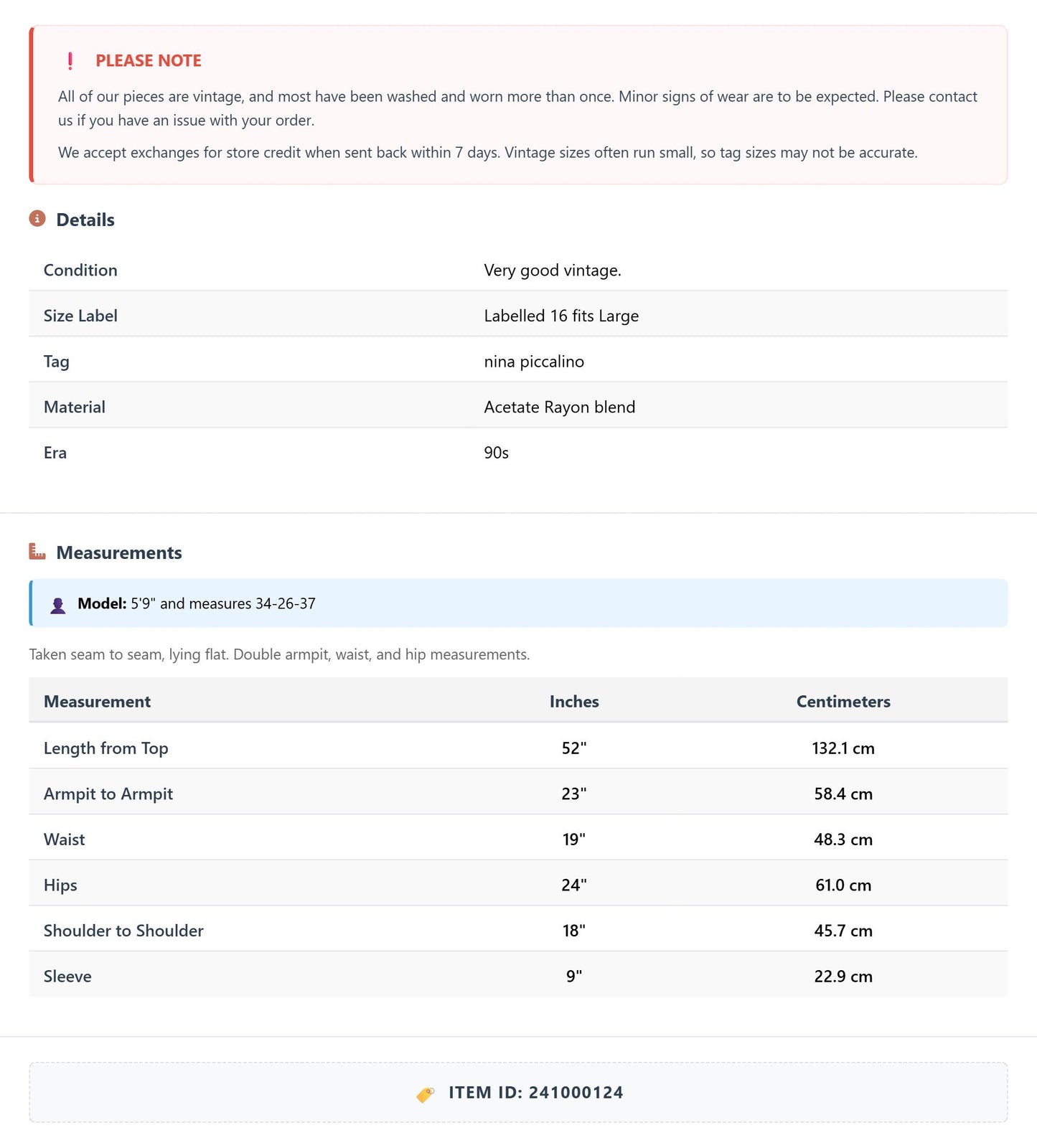Click the Model 5'9" measurement note
The height and width of the screenshot is (1148, 1037).
(197, 604)
